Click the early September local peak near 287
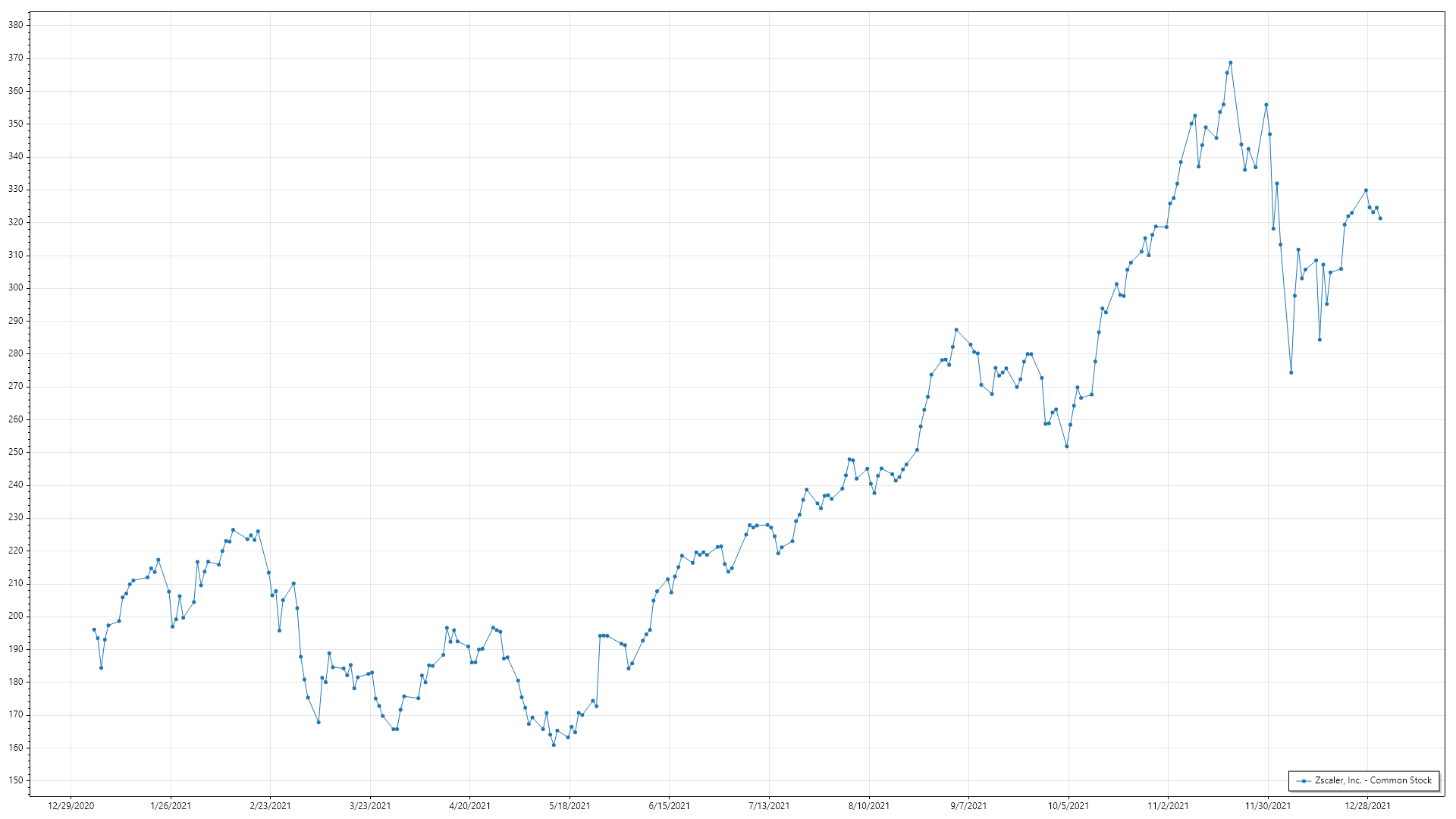This screenshot has height=819, width=1456. point(956,330)
